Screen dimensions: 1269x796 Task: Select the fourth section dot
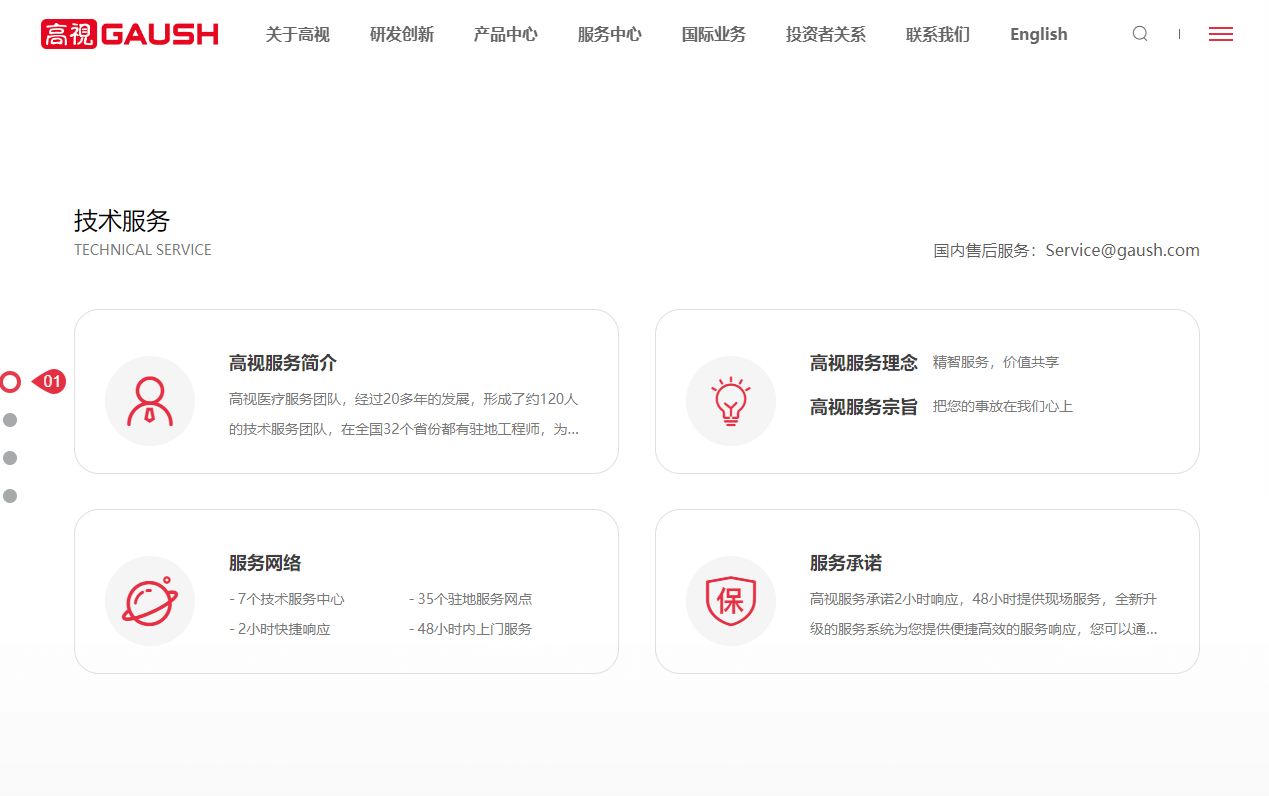pos(10,496)
